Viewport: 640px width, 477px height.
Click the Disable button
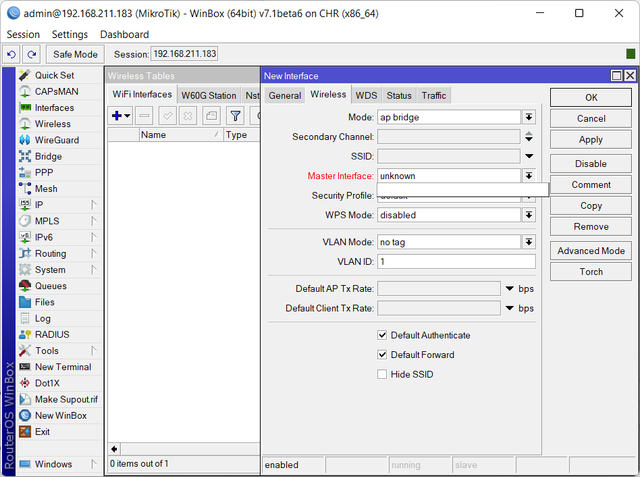tap(591, 164)
